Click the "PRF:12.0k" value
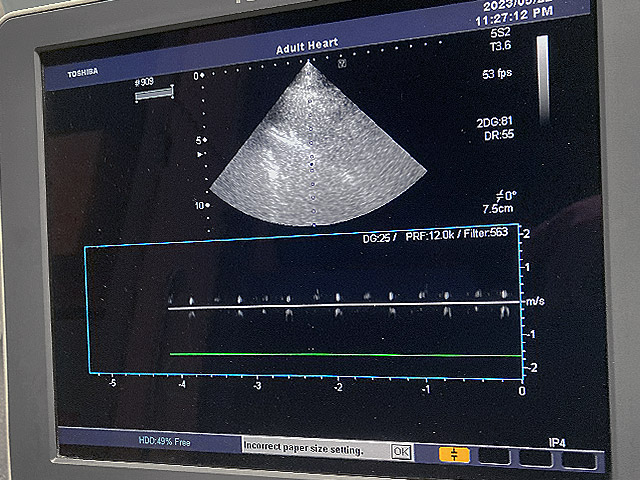Image resolution: width=640 pixels, height=480 pixels. pos(430,236)
